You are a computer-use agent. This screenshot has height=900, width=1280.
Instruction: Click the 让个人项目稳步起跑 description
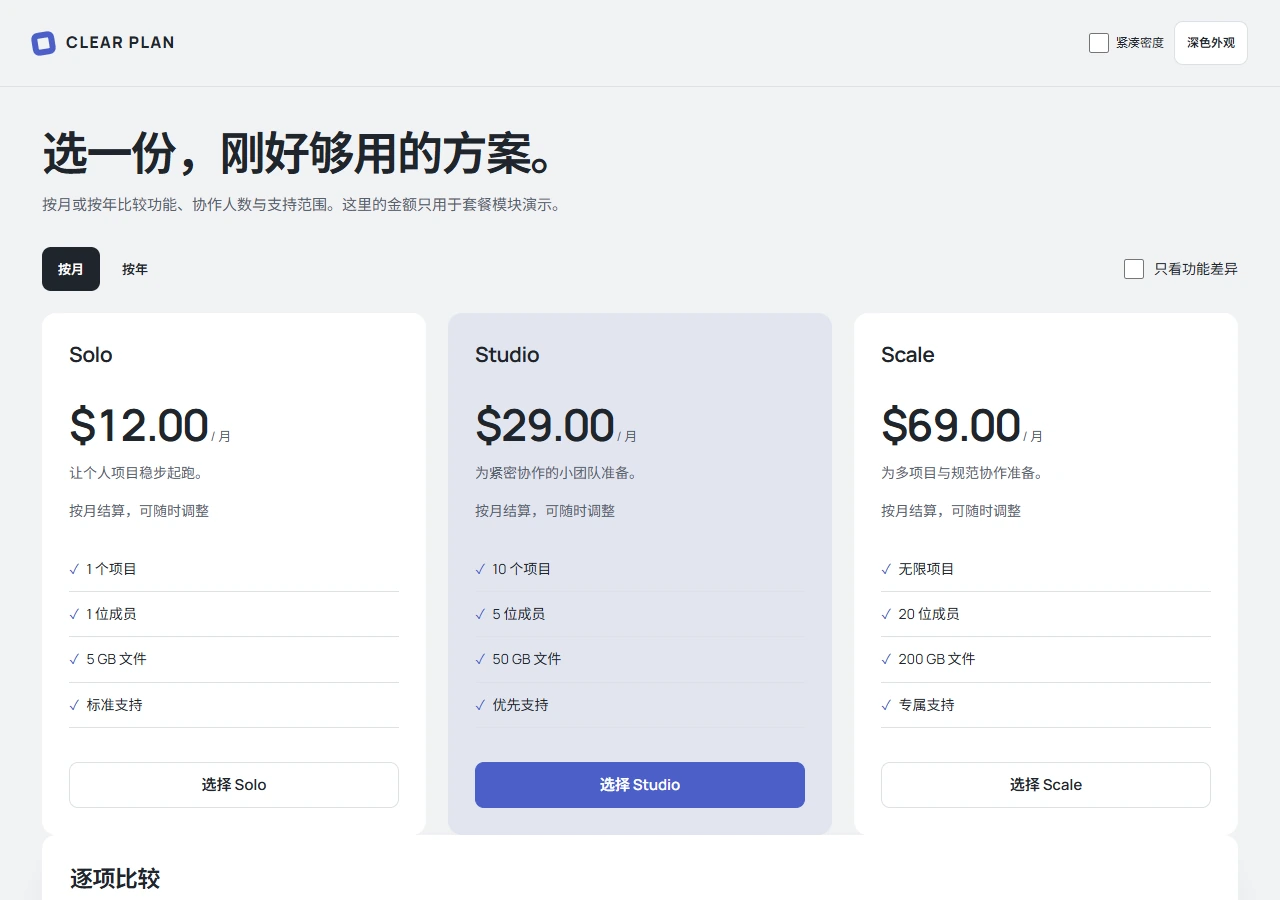point(136,473)
